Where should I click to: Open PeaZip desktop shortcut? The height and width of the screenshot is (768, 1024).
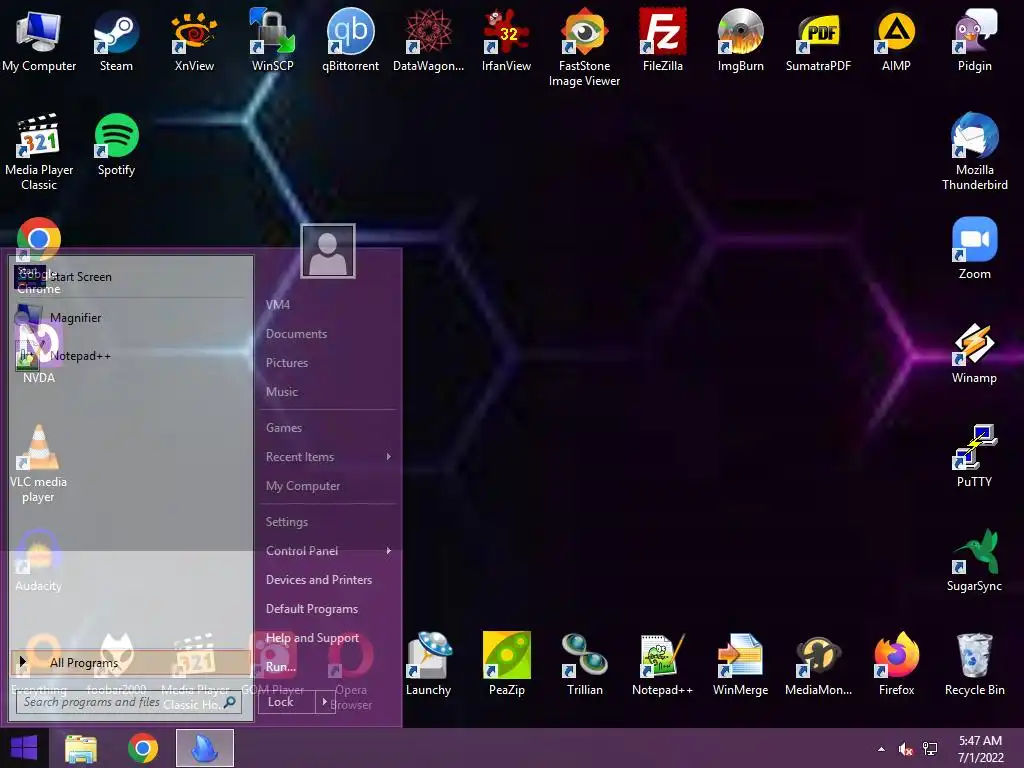pos(506,664)
